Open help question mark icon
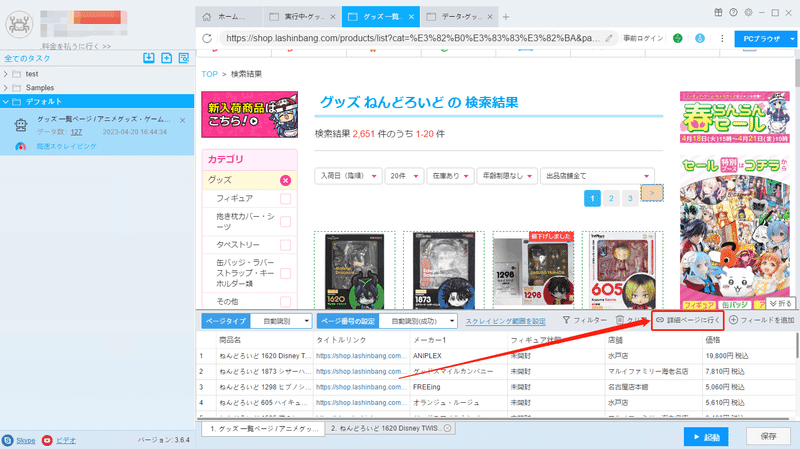Image resolution: width=800 pixels, height=449 pixels. (x=733, y=13)
